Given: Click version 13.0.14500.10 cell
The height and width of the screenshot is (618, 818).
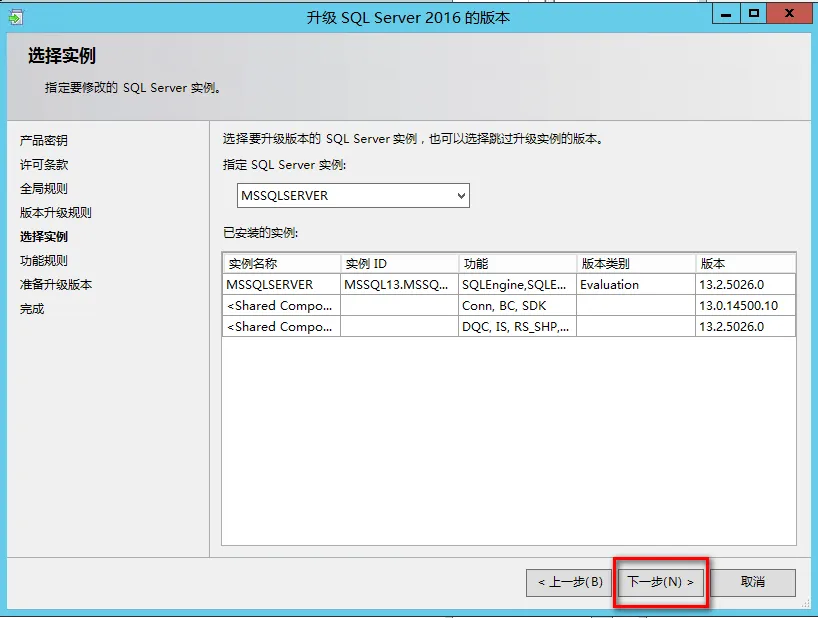Looking at the screenshot, I should pos(745,305).
